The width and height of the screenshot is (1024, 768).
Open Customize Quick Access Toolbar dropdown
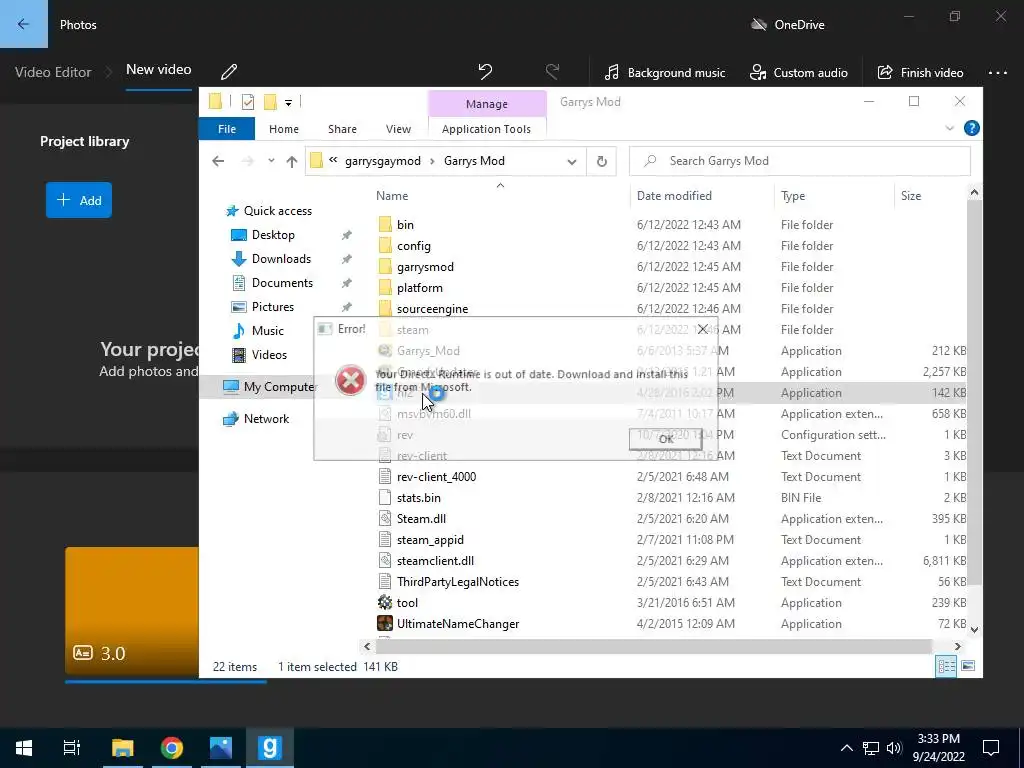point(288,103)
